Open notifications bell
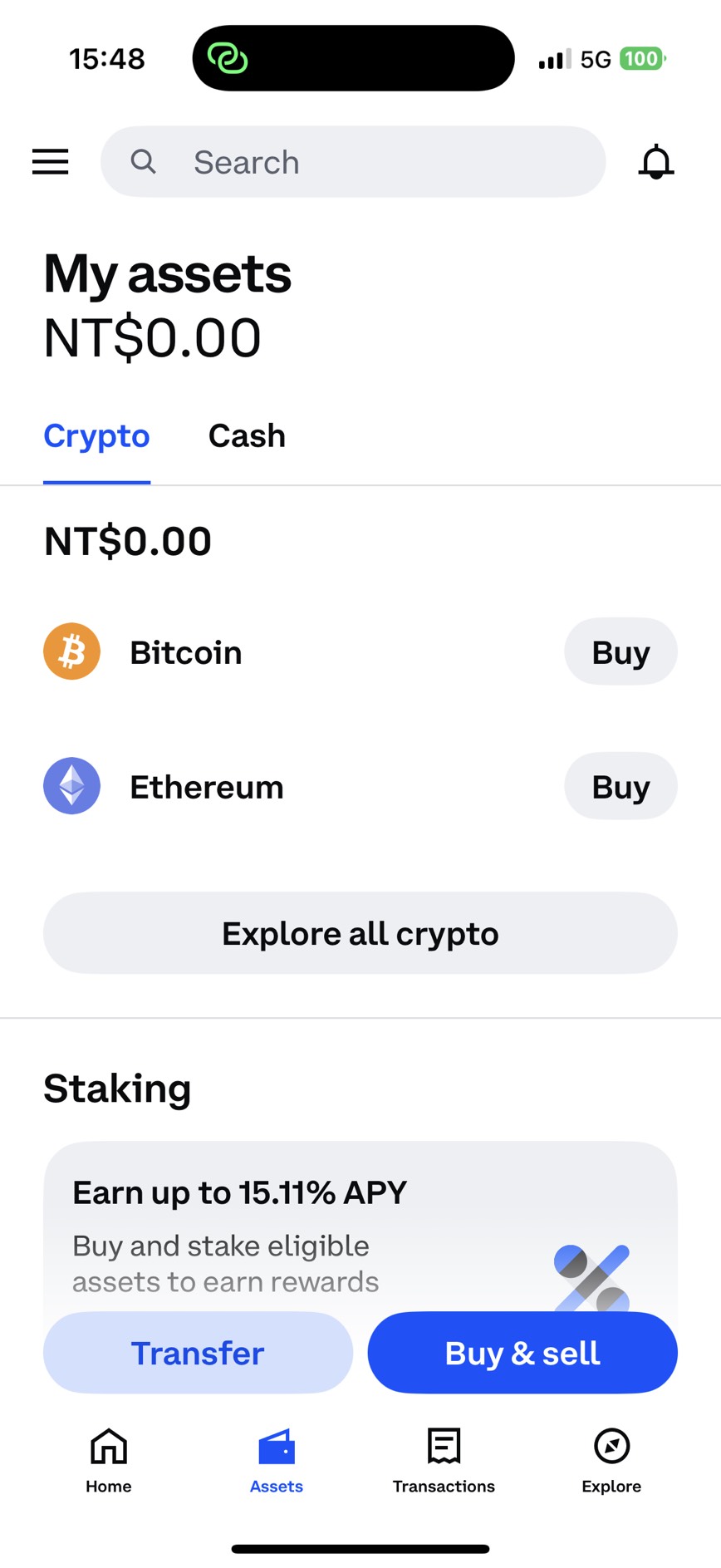This screenshot has width=721, height=1568. click(655, 161)
